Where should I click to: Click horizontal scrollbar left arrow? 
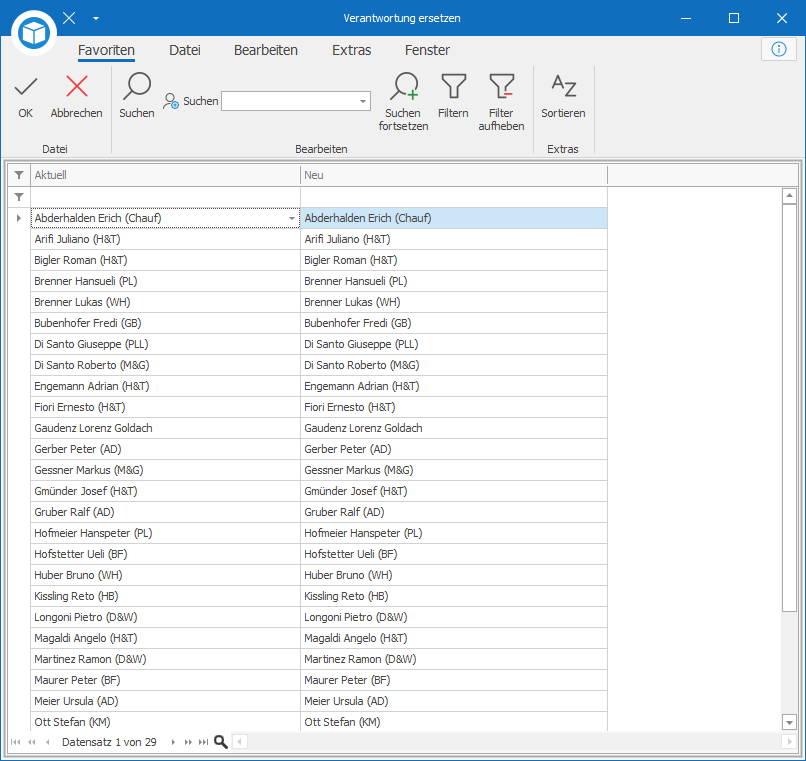pos(240,742)
